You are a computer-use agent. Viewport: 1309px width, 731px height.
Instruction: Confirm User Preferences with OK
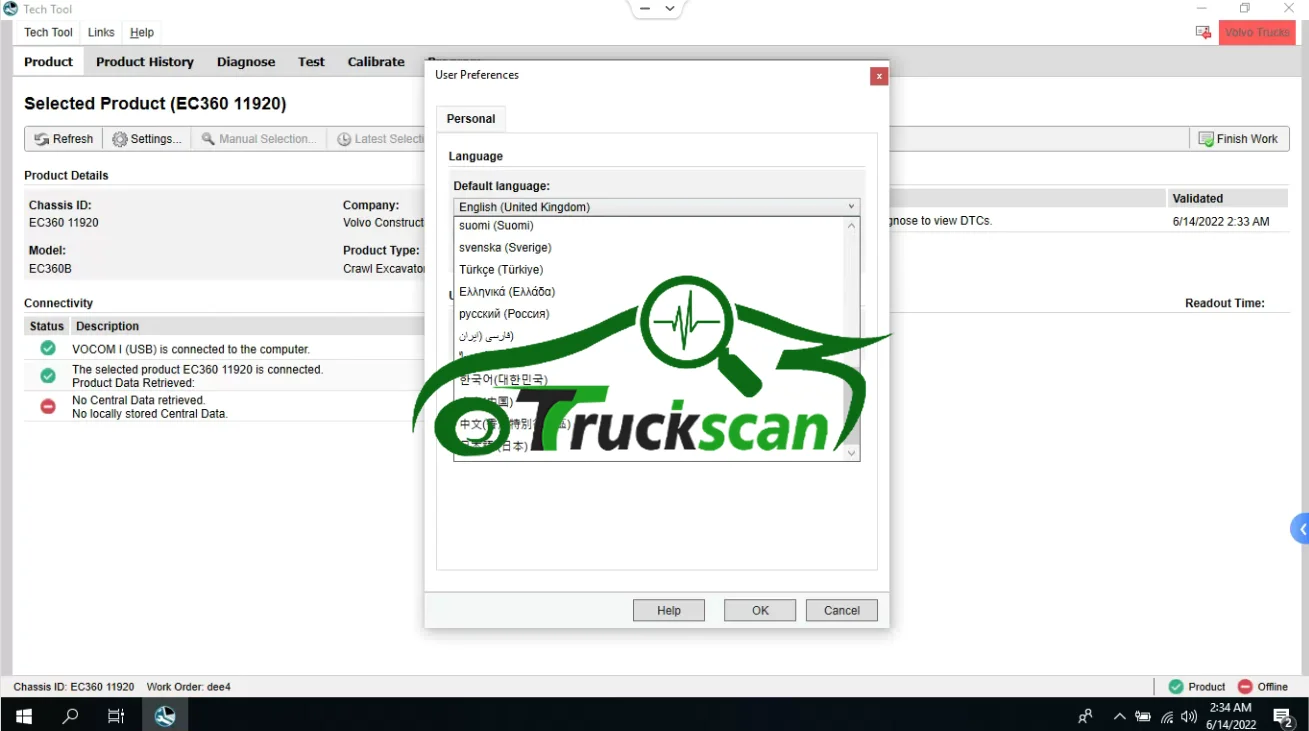click(760, 610)
